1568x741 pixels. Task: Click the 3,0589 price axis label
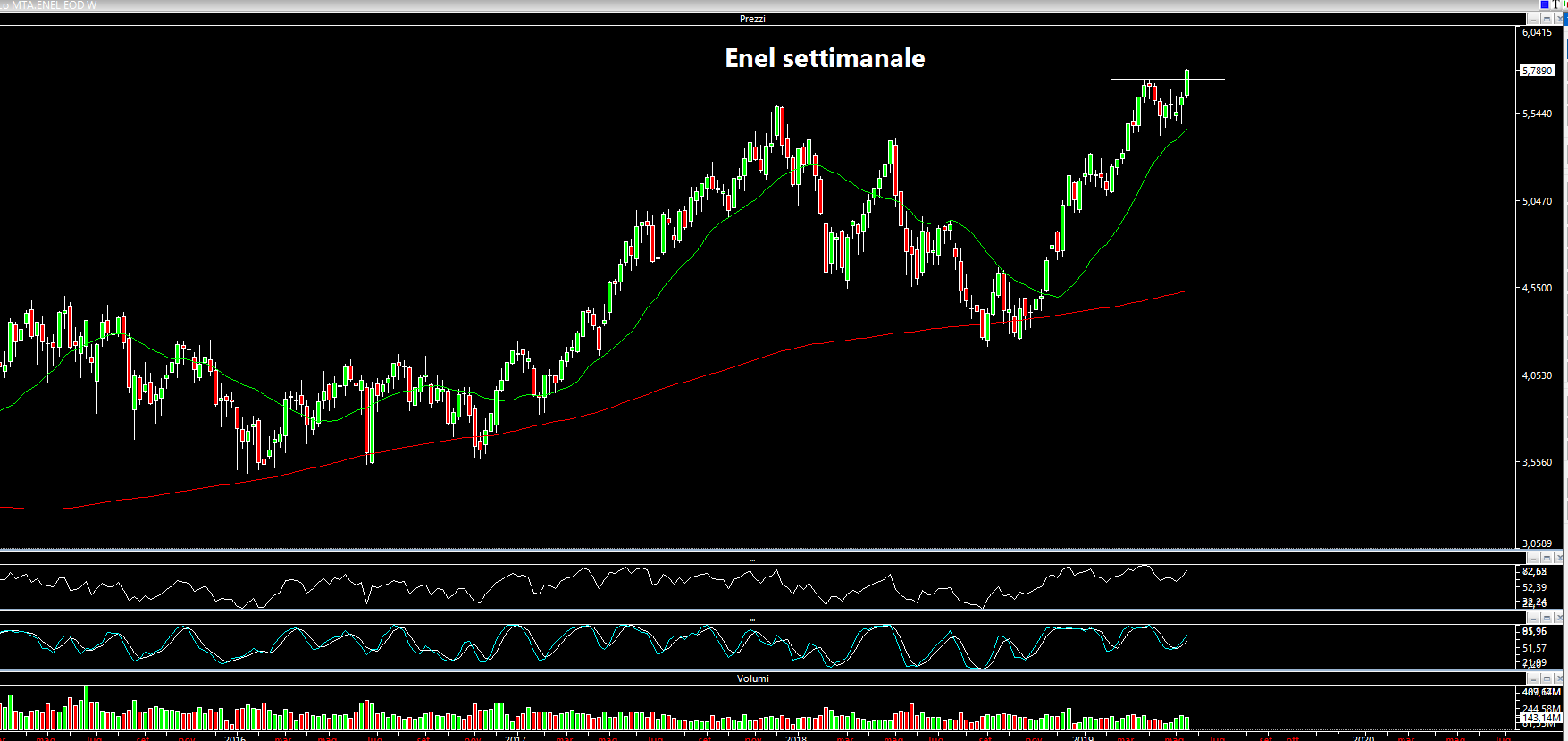click(1538, 543)
